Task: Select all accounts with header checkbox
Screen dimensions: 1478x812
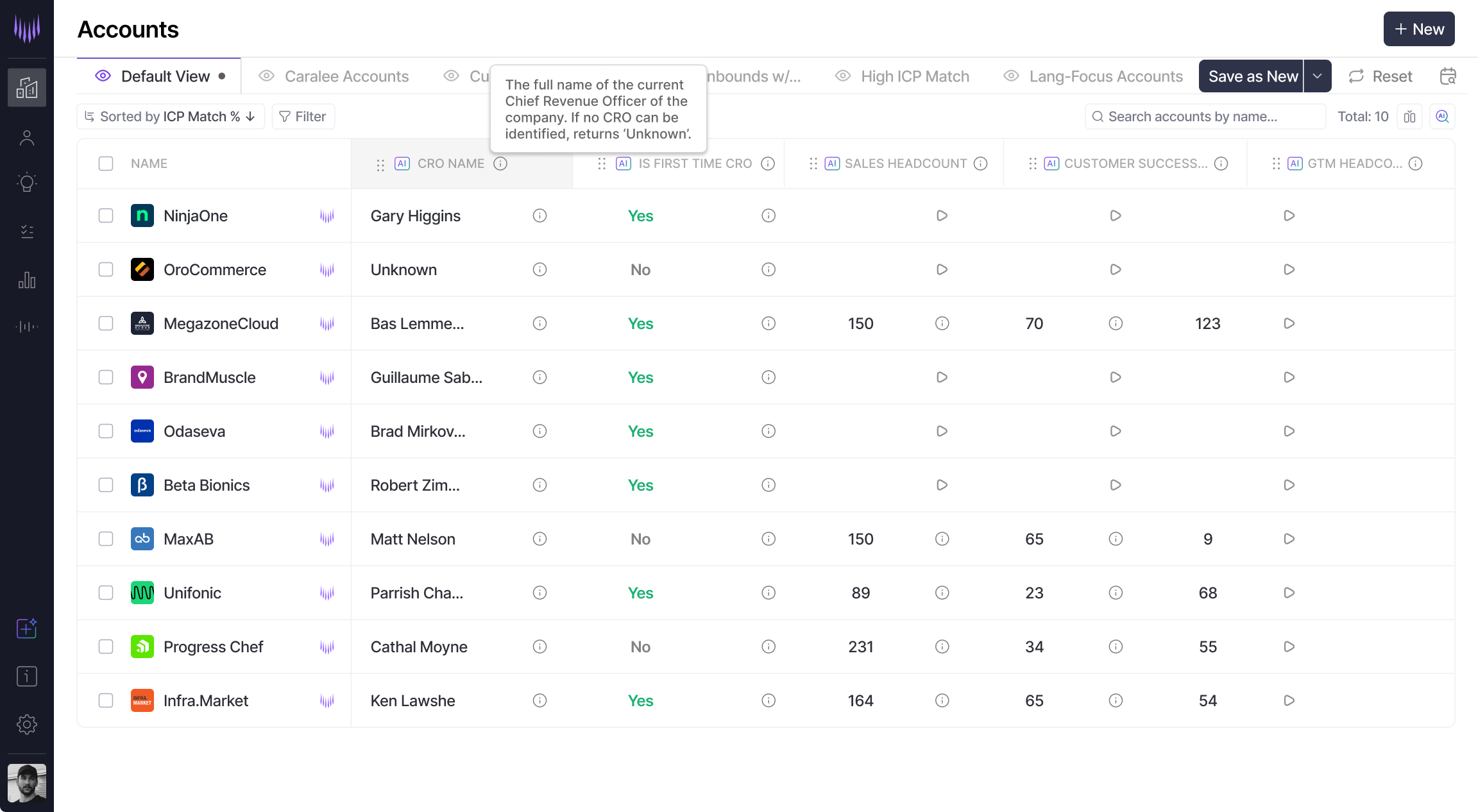Action: [106, 164]
